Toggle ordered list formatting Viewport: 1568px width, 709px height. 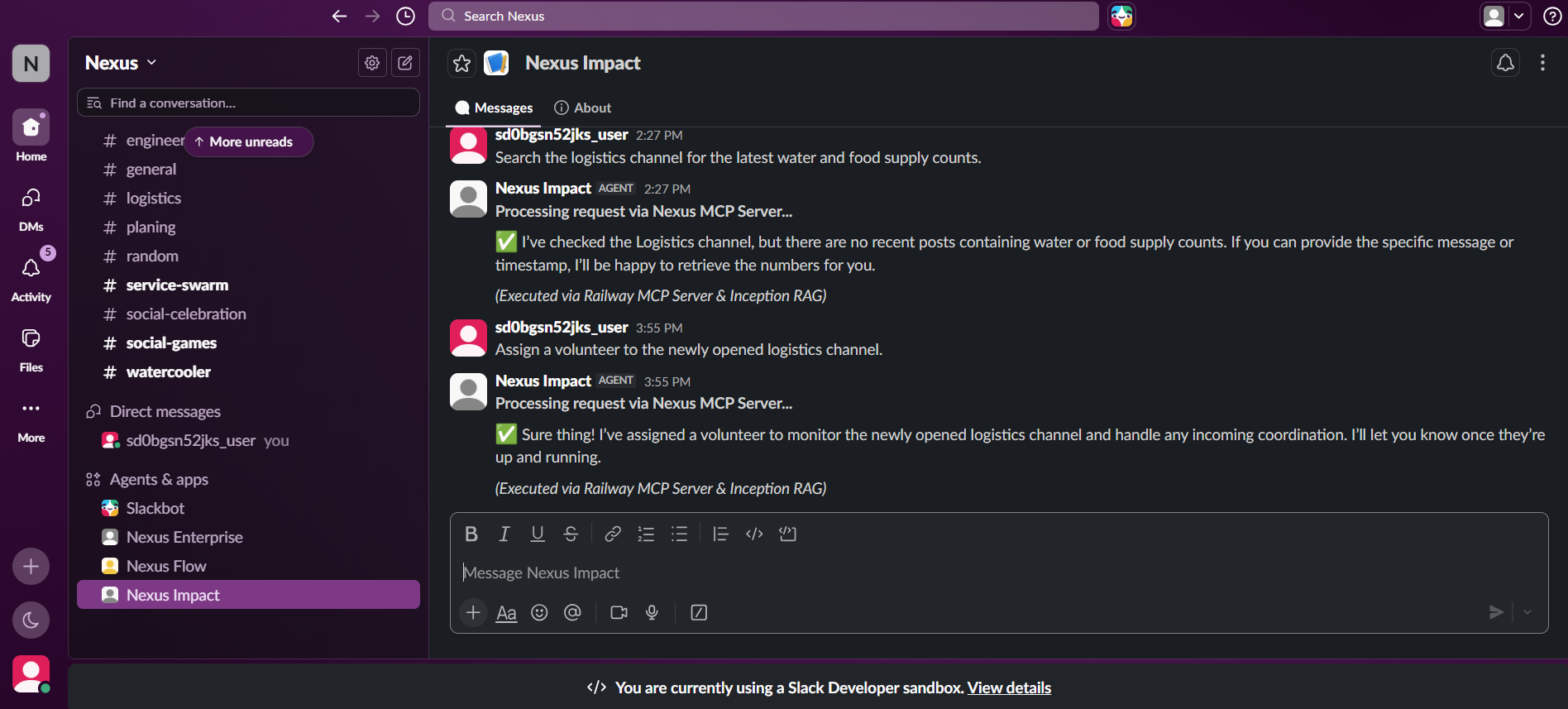pyautogui.click(x=646, y=534)
